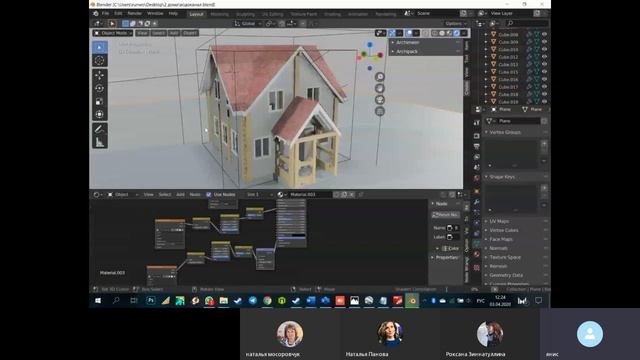Hide Cube.019 in viewport
The height and width of the screenshot is (360, 640).
click(x=544, y=102)
